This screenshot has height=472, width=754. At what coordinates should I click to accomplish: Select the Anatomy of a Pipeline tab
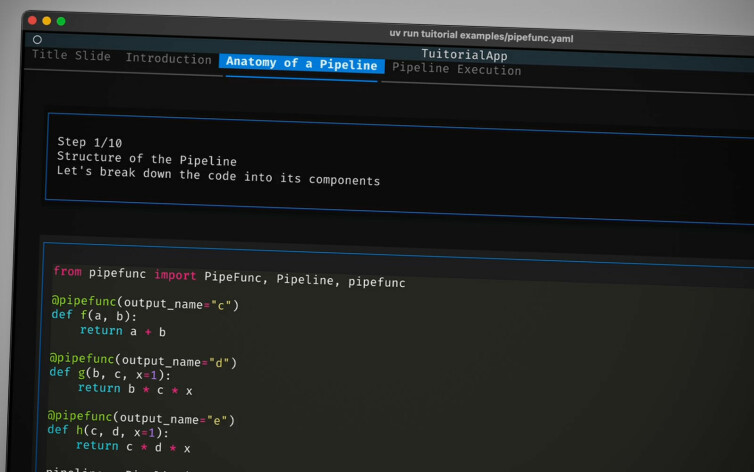click(302, 63)
